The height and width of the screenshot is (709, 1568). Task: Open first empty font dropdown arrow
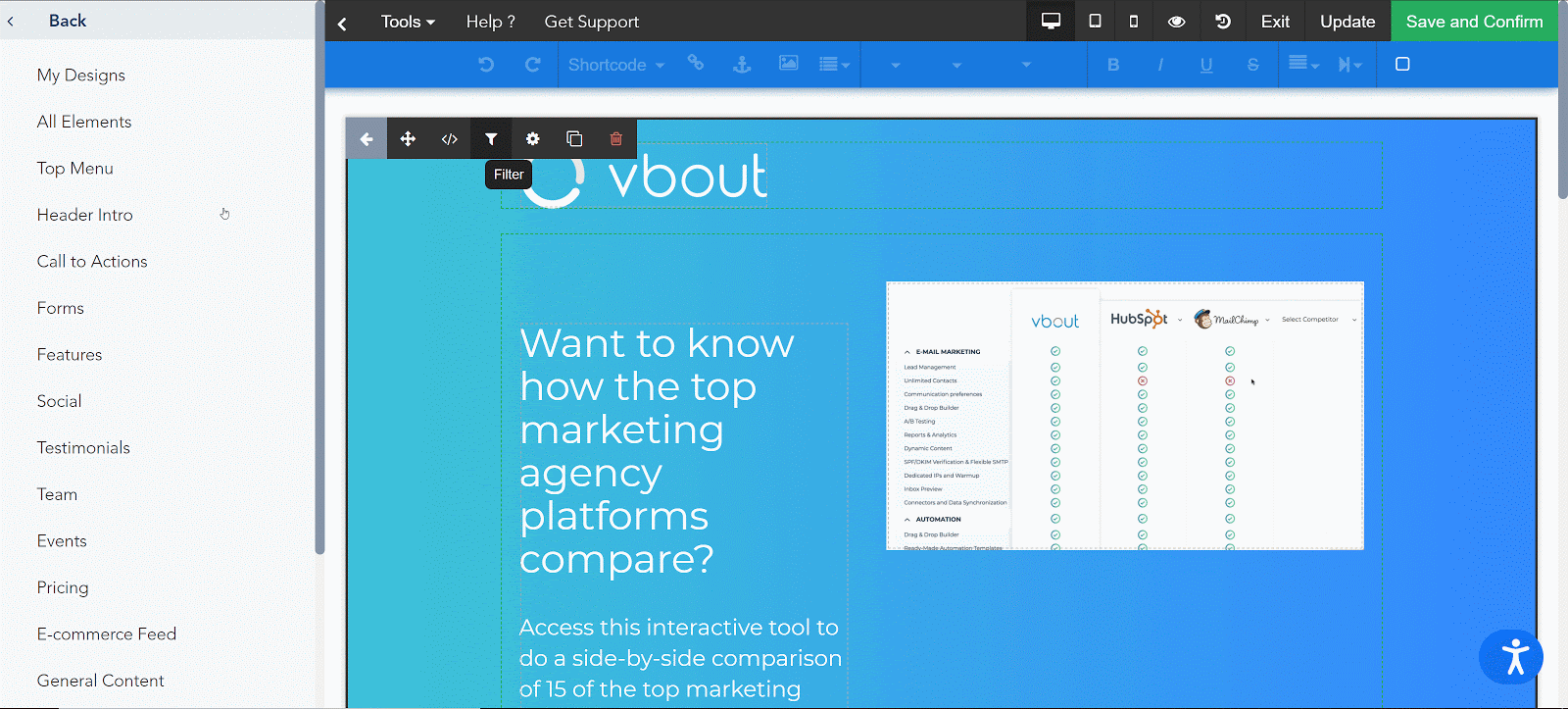(x=895, y=65)
